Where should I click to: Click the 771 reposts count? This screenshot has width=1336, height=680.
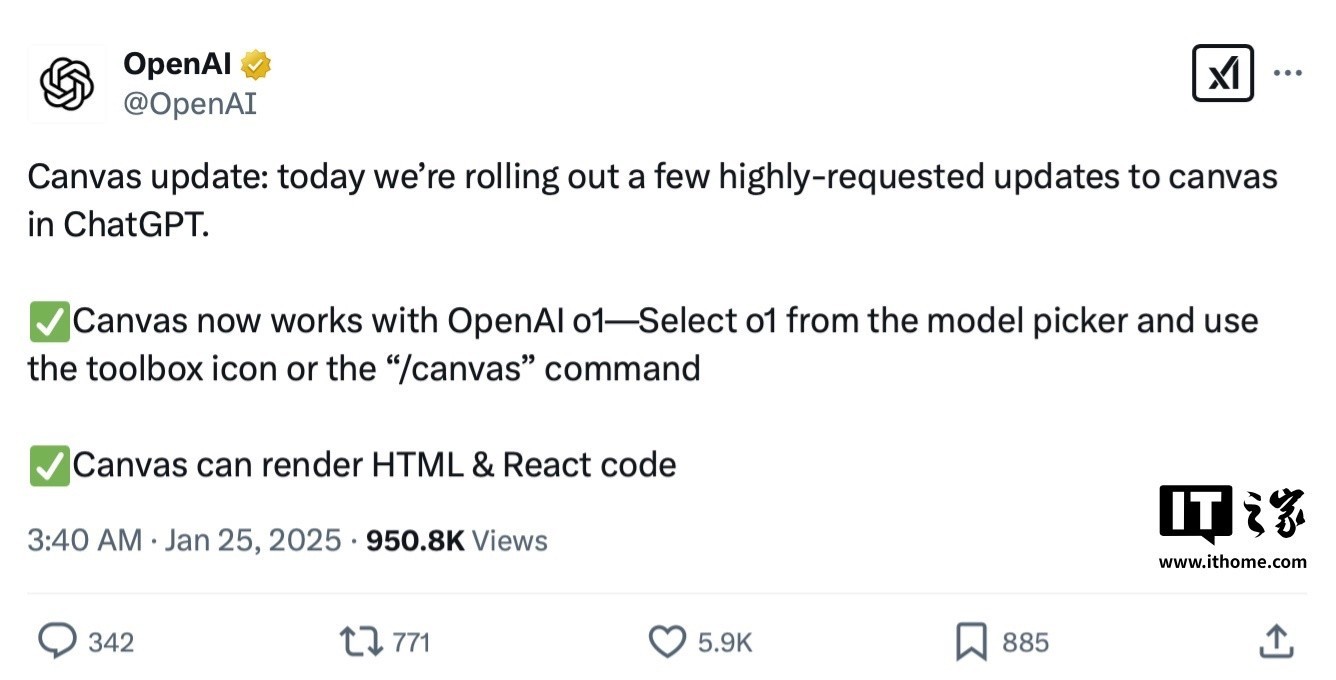click(x=411, y=642)
